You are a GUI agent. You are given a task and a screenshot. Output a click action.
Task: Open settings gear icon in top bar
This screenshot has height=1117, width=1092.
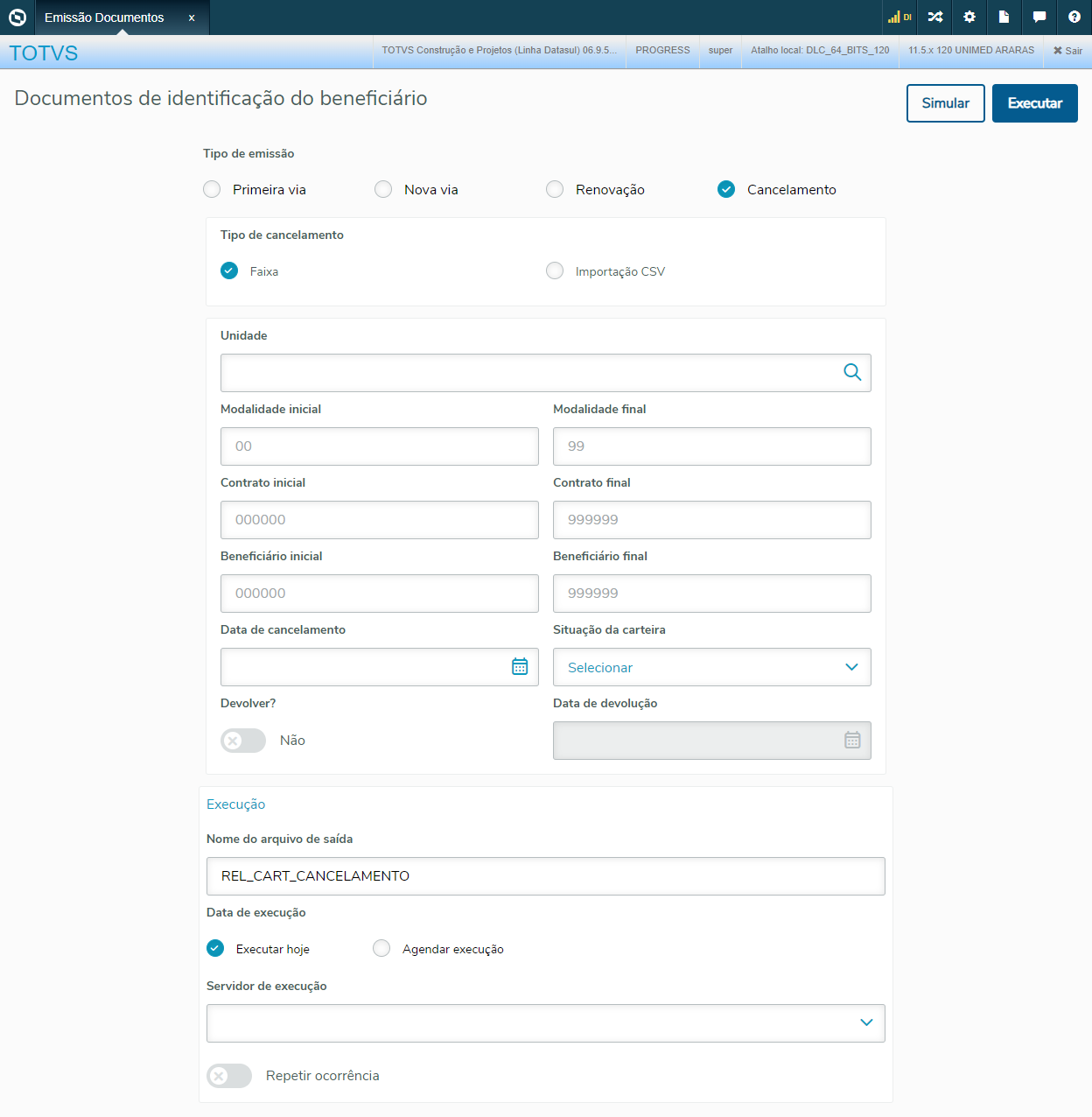969,18
